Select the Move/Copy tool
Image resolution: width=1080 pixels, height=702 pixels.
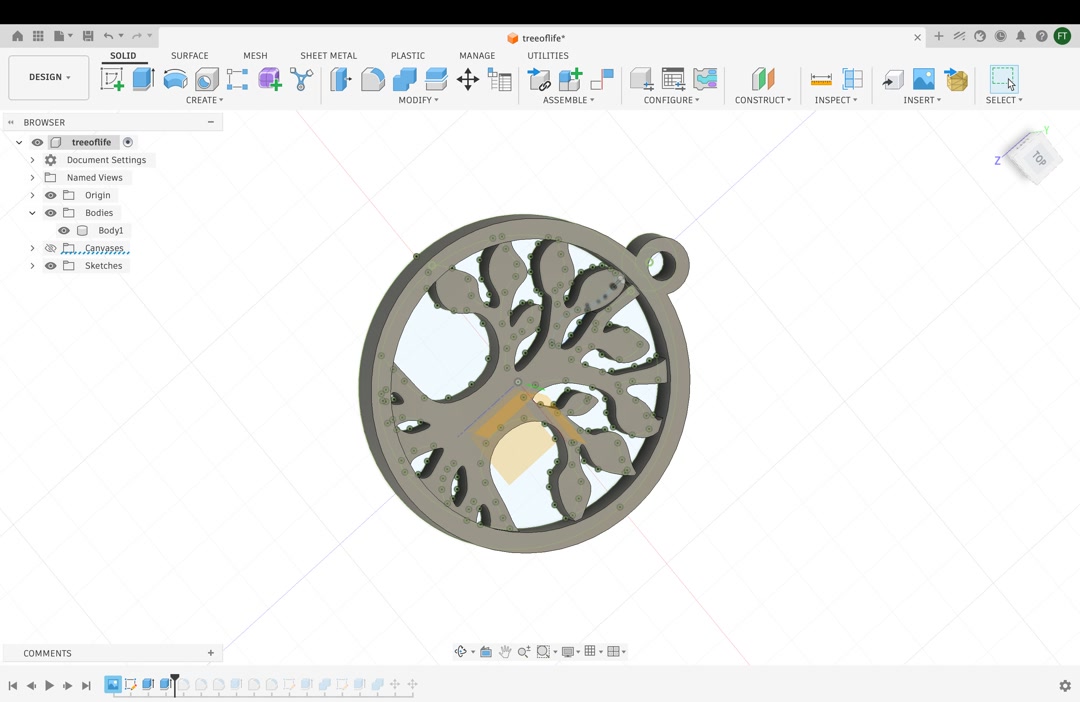[x=468, y=79]
